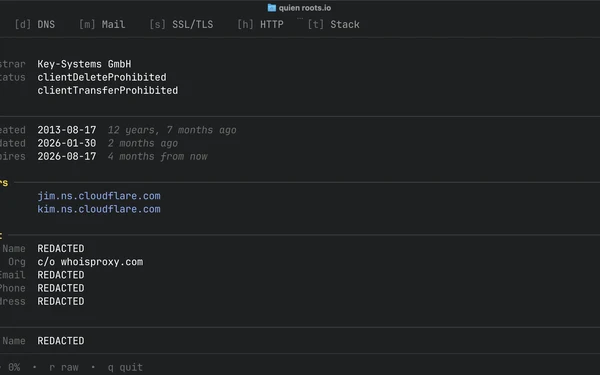600x375 pixels.
Task: Click the 'q quit' footer option
Action: tap(125, 367)
